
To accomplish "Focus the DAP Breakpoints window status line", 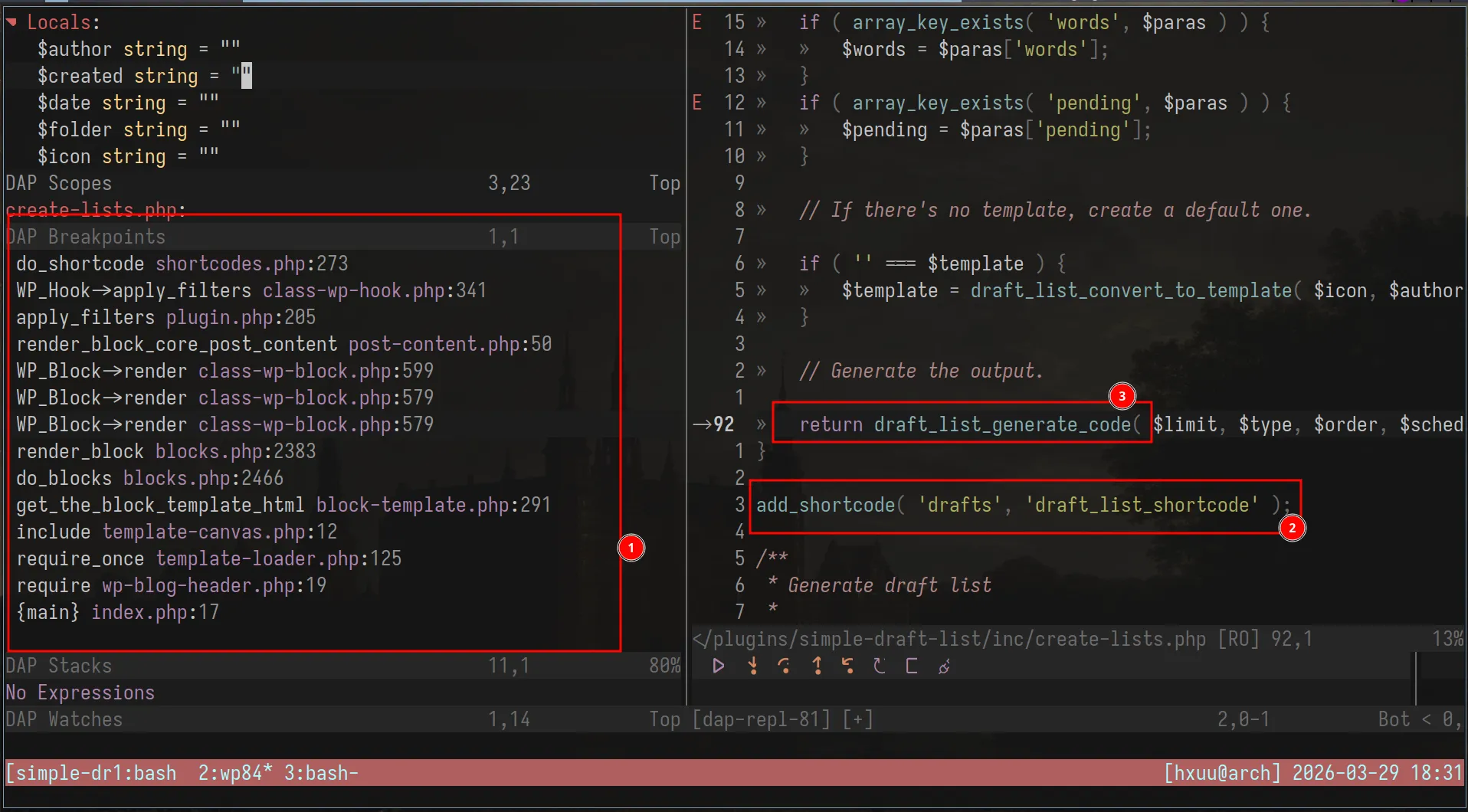I will tap(343, 237).
